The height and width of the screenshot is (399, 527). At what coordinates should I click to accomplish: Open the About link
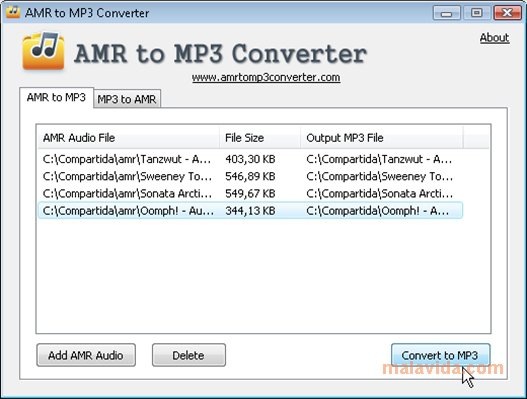[494, 38]
